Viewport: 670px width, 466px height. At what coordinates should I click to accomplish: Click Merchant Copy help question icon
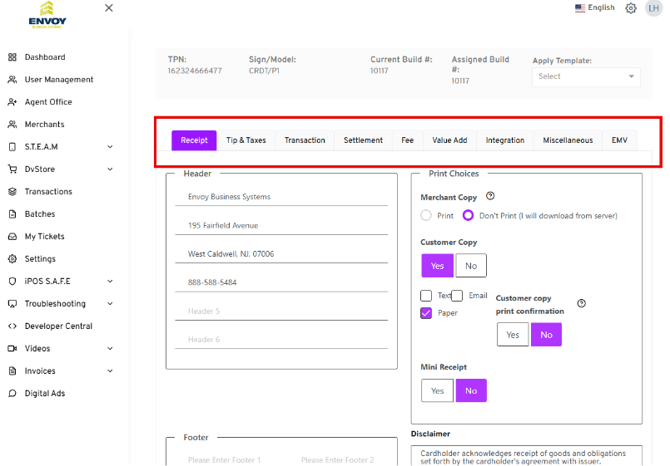(x=490, y=196)
